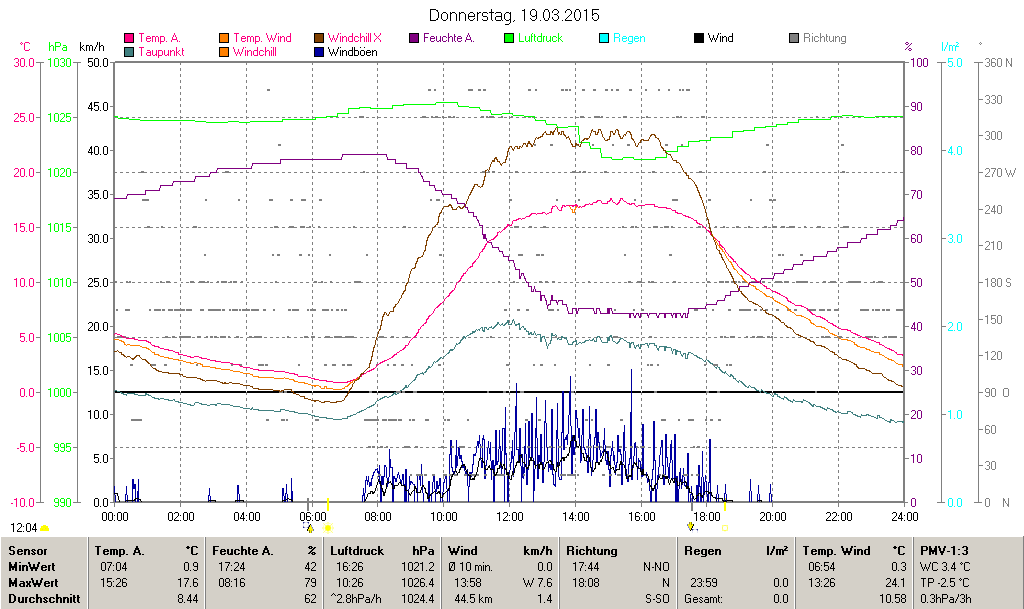This screenshot has width=1024, height=609.
Task: Select the brown Windchill X legend square
Action: click(319, 38)
